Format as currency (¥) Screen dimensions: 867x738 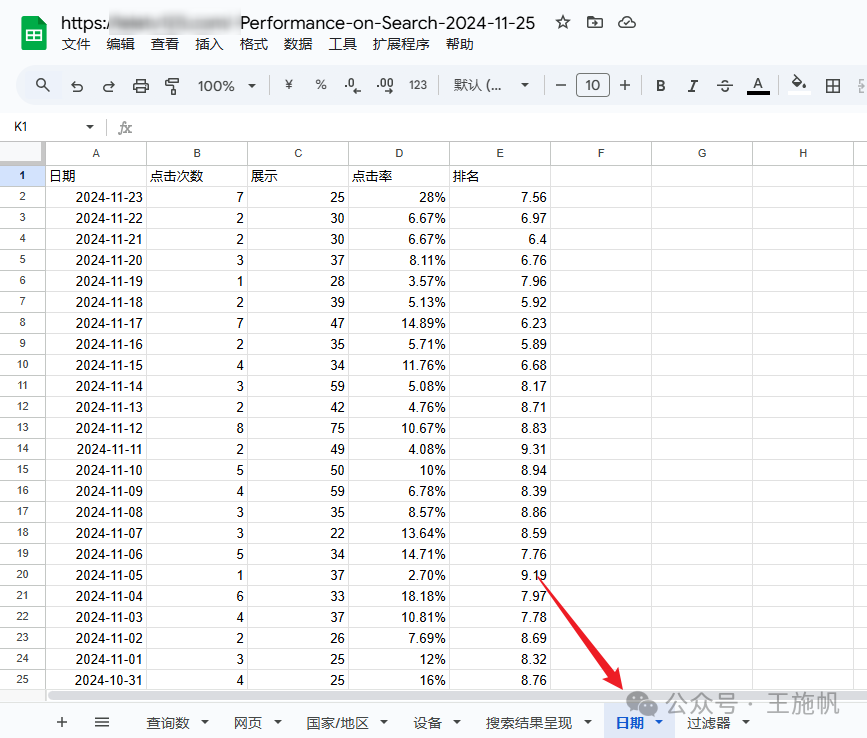click(x=289, y=85)
